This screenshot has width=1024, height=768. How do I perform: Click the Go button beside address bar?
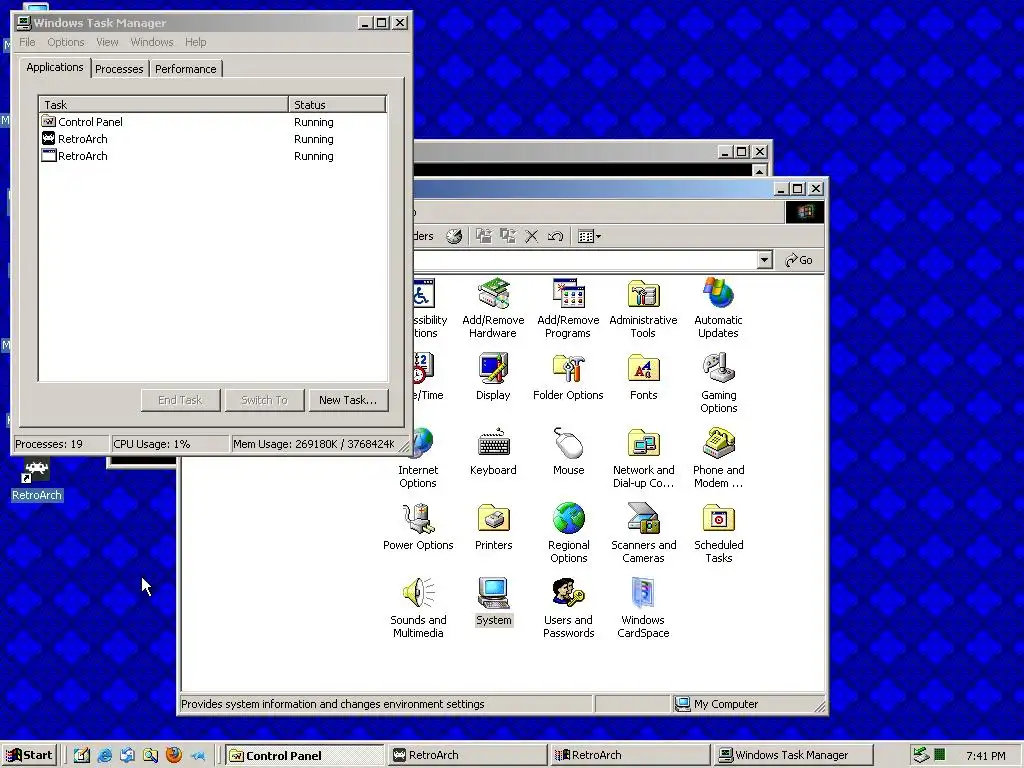(799, 260)
